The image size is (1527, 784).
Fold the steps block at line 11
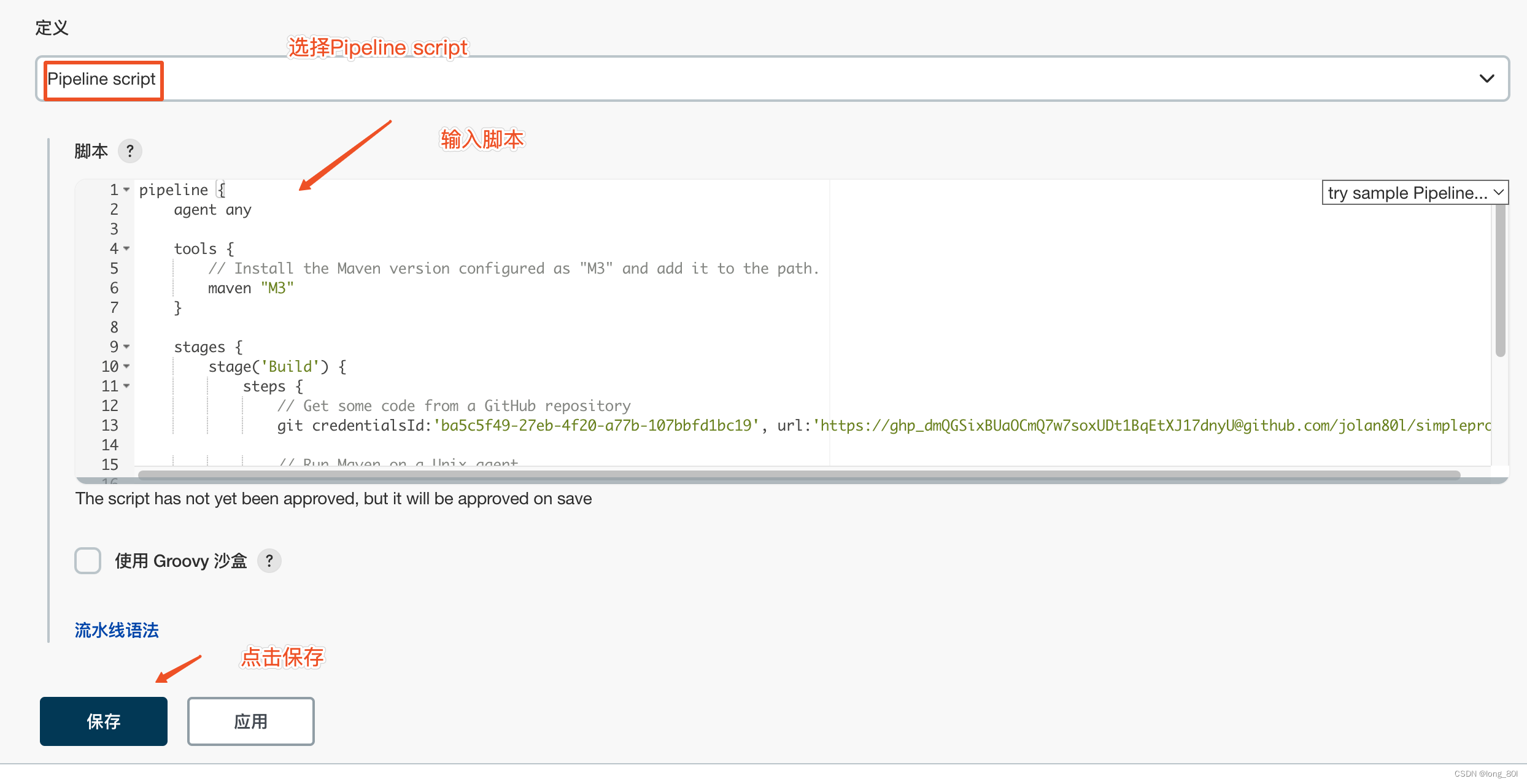pos(126,386)
